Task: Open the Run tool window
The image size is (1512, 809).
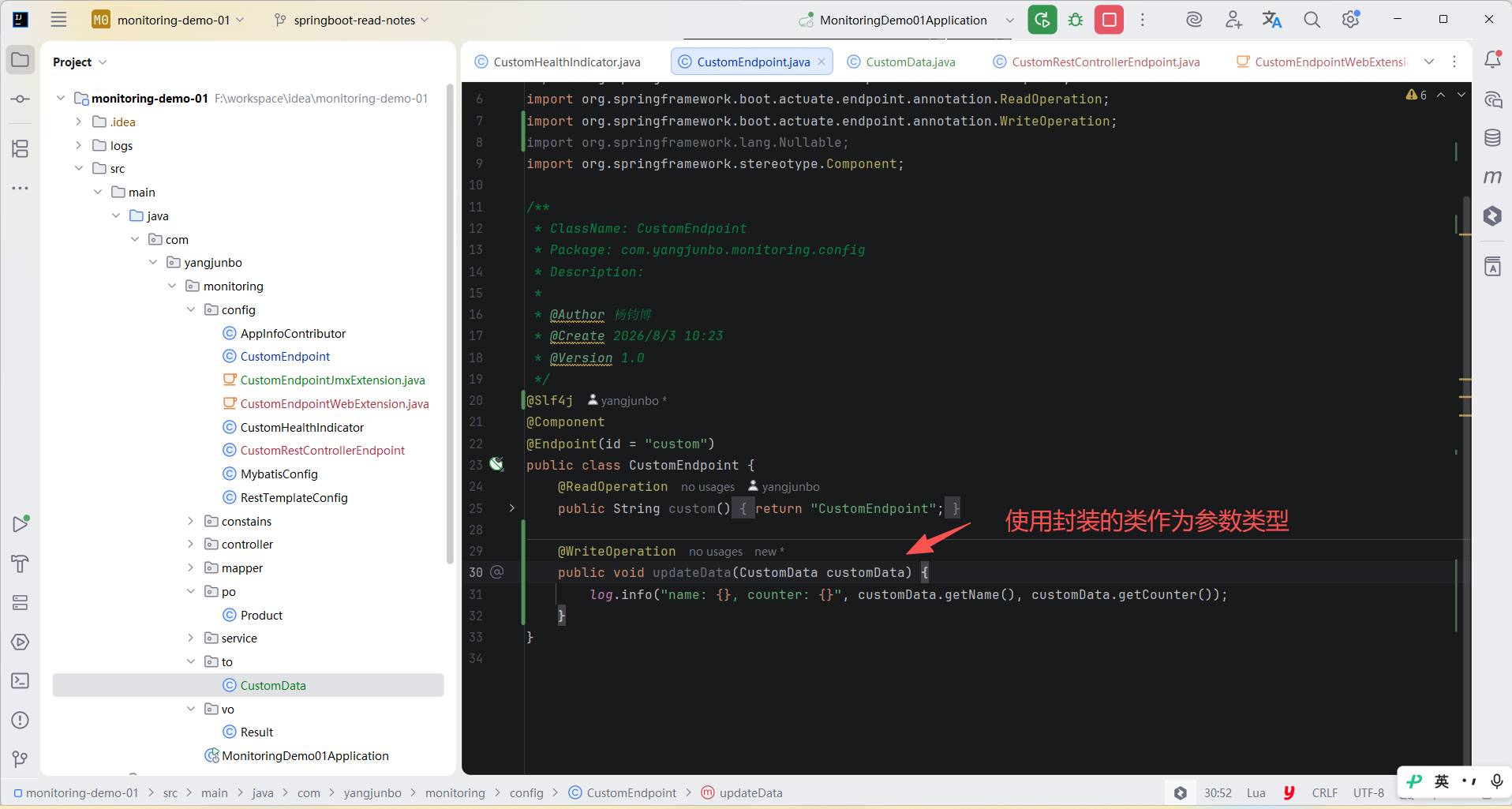Action: point(21,524)
